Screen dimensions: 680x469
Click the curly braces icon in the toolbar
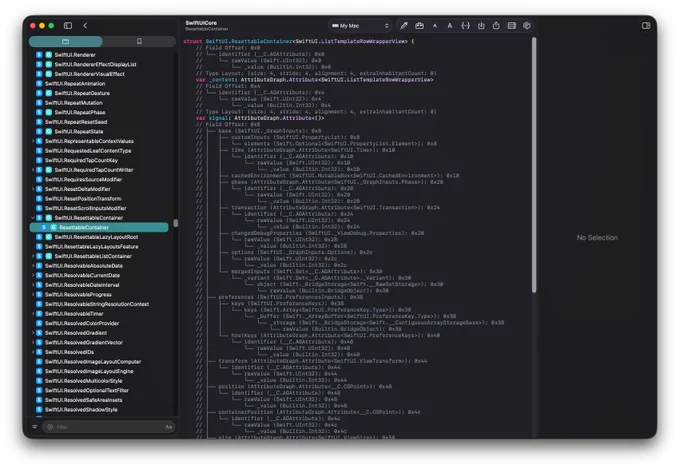click(465, 26)
